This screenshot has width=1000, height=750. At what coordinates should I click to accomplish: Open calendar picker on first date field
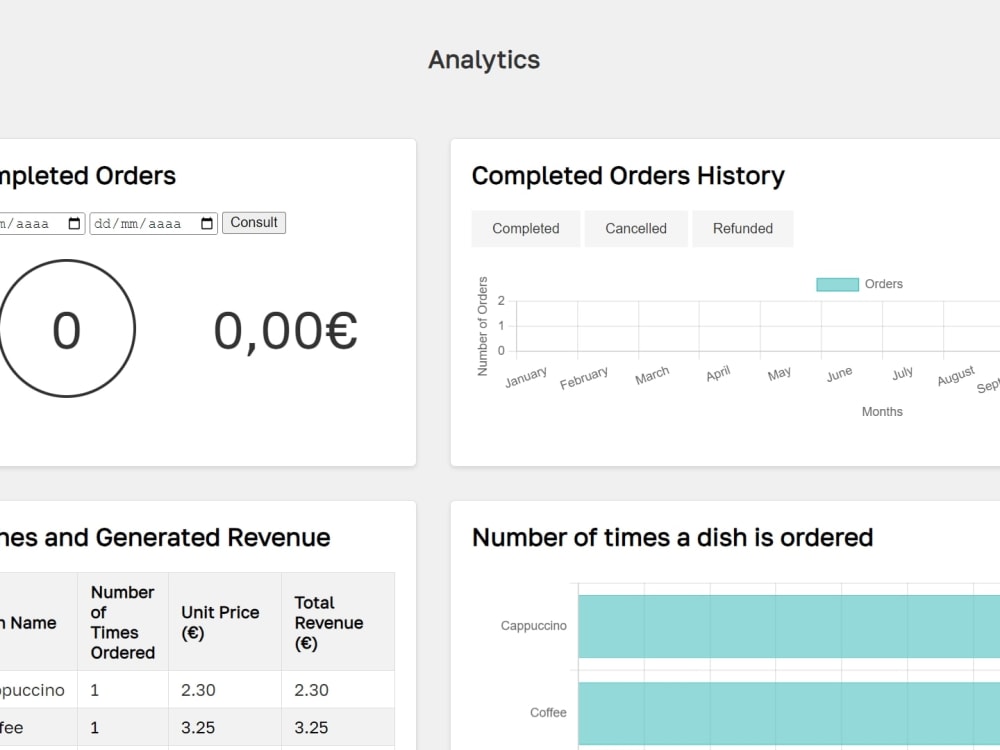[x=74, y=223]
